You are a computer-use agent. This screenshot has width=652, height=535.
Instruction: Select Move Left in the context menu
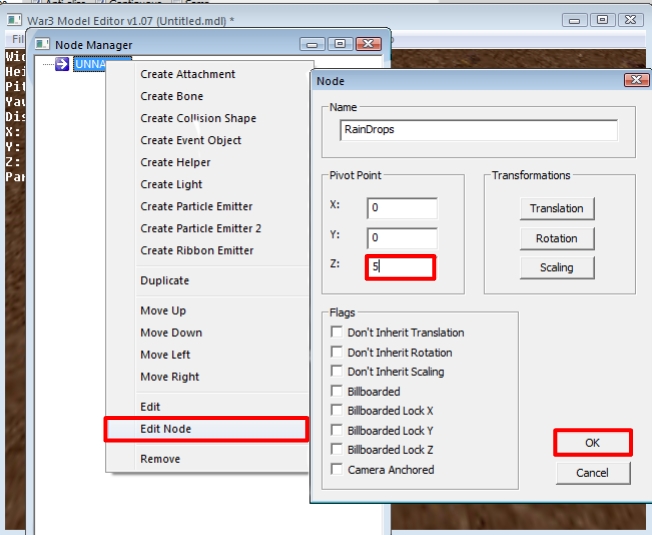pyautogui.click(x=165, y=355)
